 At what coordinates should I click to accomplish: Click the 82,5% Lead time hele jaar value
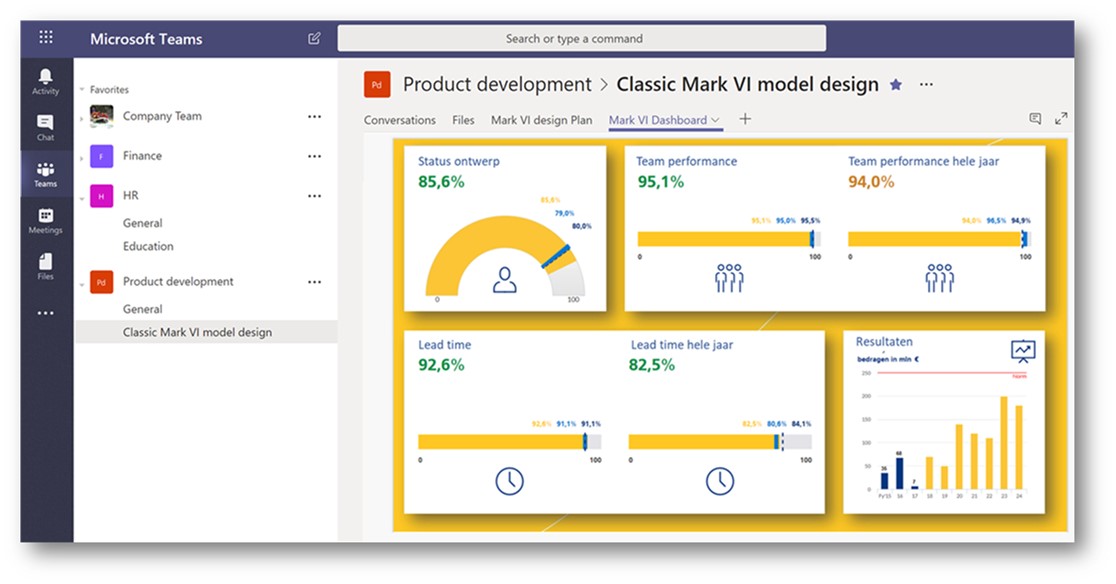point(652,365)
